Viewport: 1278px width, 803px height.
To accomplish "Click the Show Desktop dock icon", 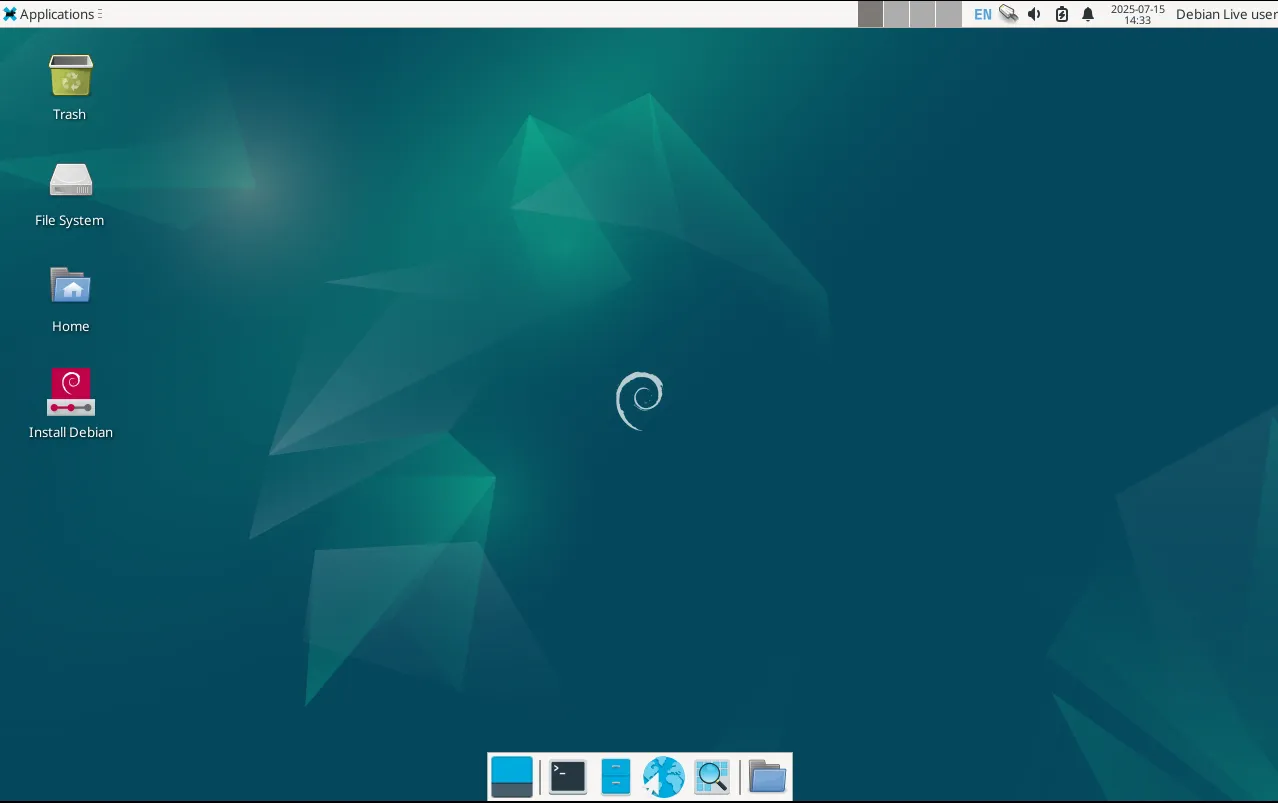I will 512,777.
